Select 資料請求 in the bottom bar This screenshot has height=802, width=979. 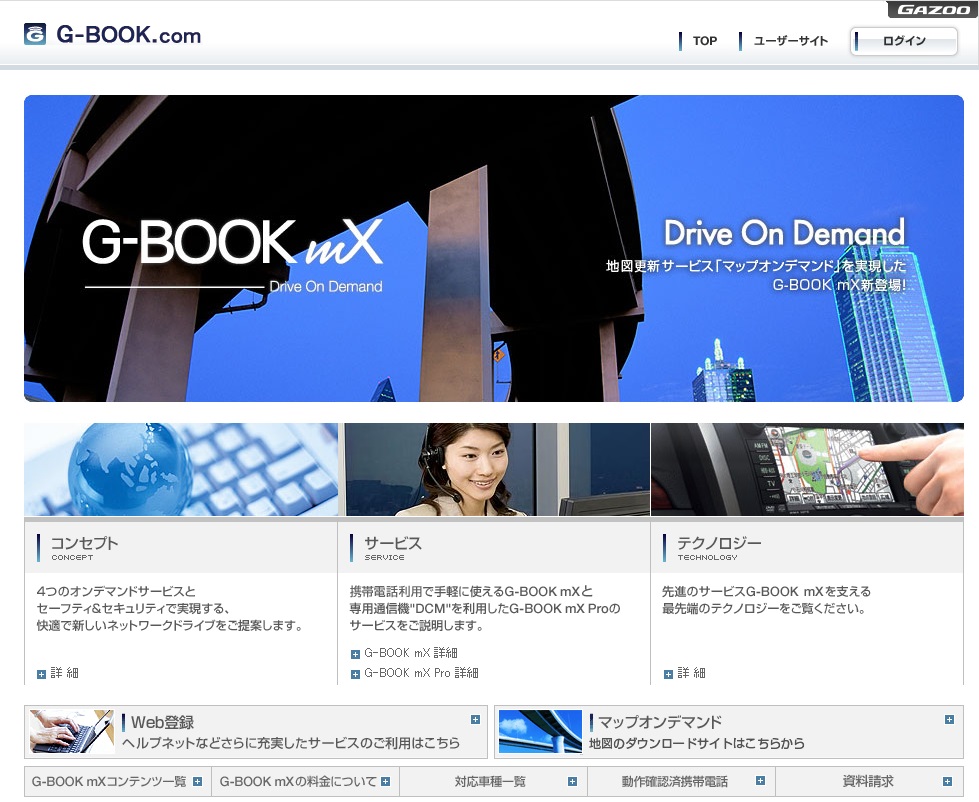(x=868, y=782)
